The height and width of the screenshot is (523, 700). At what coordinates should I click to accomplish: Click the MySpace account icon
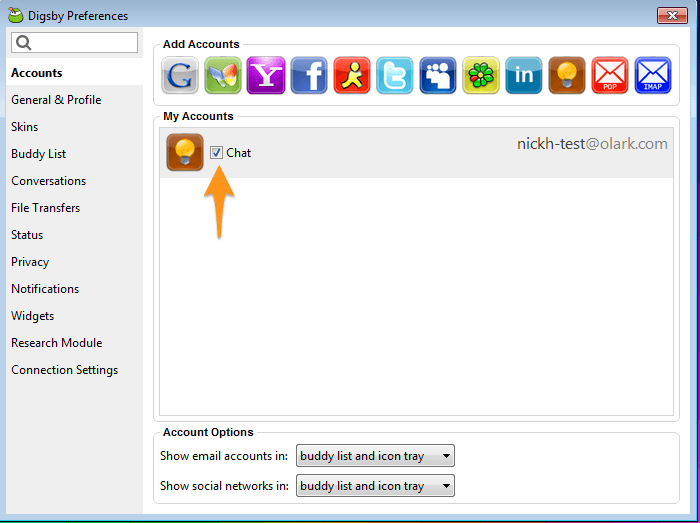438,75
